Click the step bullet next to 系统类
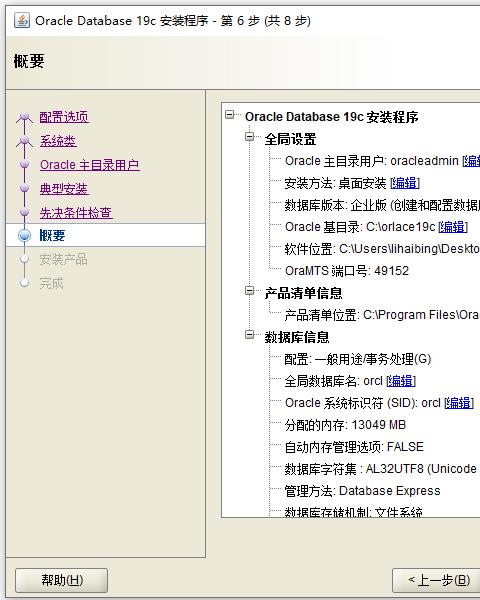 [24, 140]
